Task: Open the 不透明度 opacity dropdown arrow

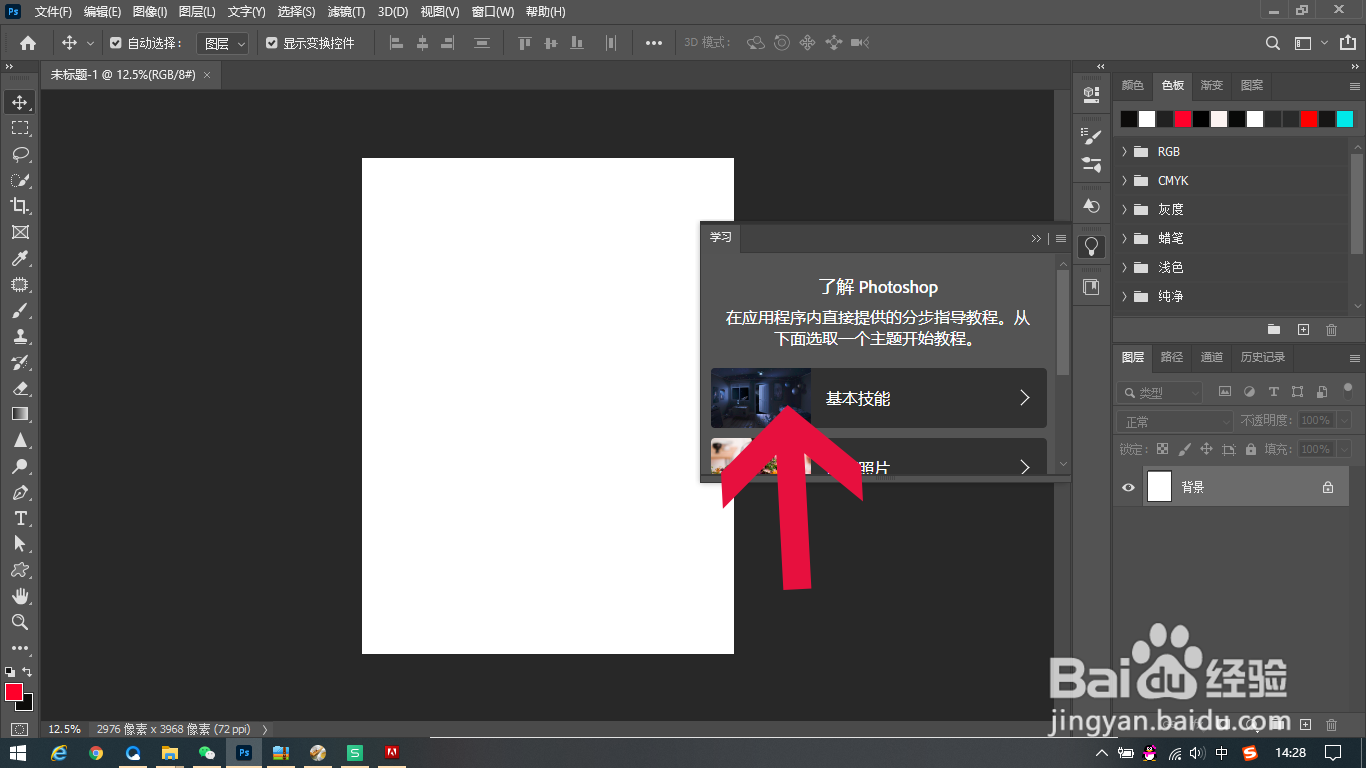Action: click(1344, 421)
